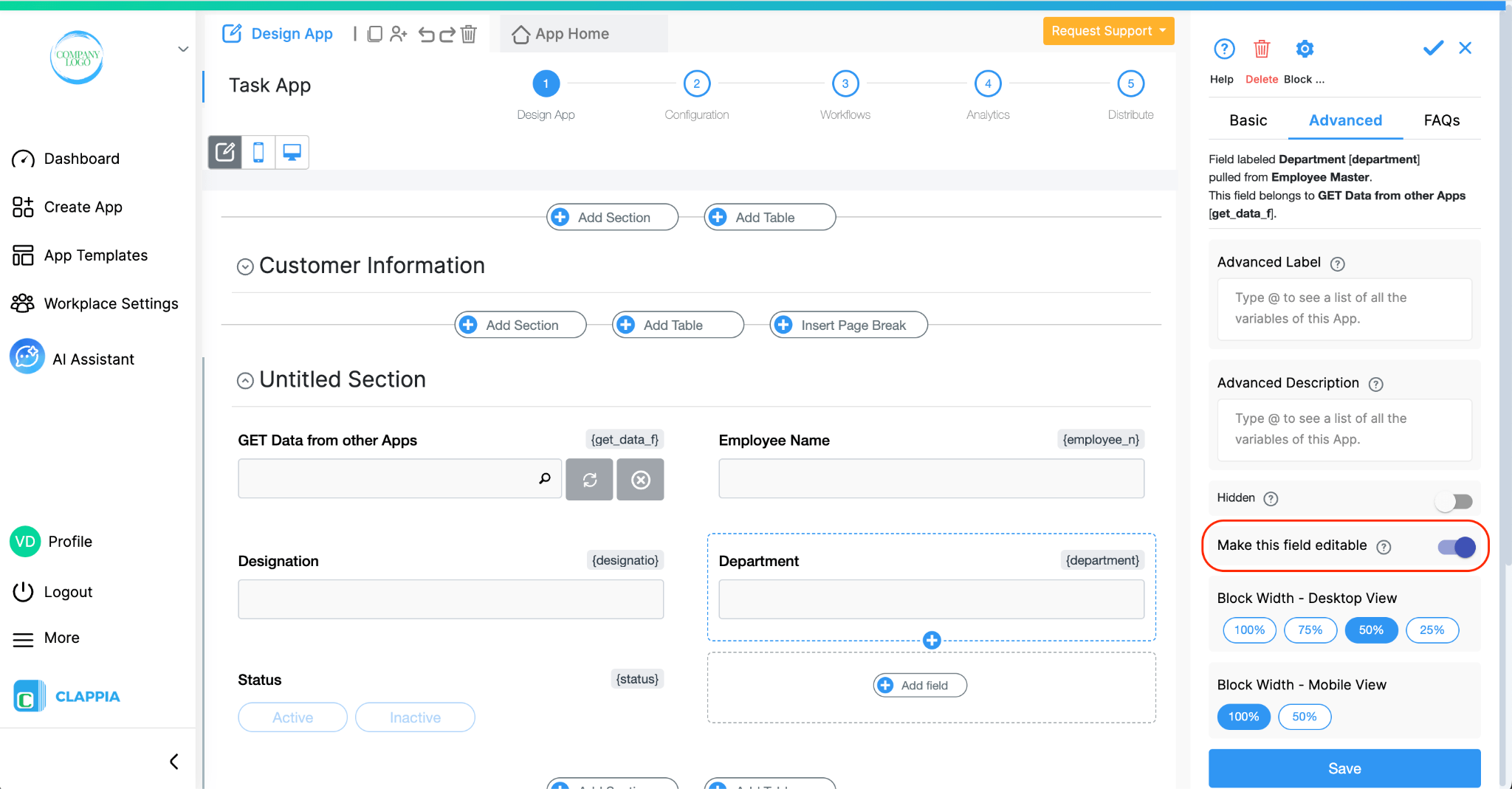This screenshot has height=789, width=1512.
Task: Select the mobile preview icon
Action: click(x=258, y=152)
